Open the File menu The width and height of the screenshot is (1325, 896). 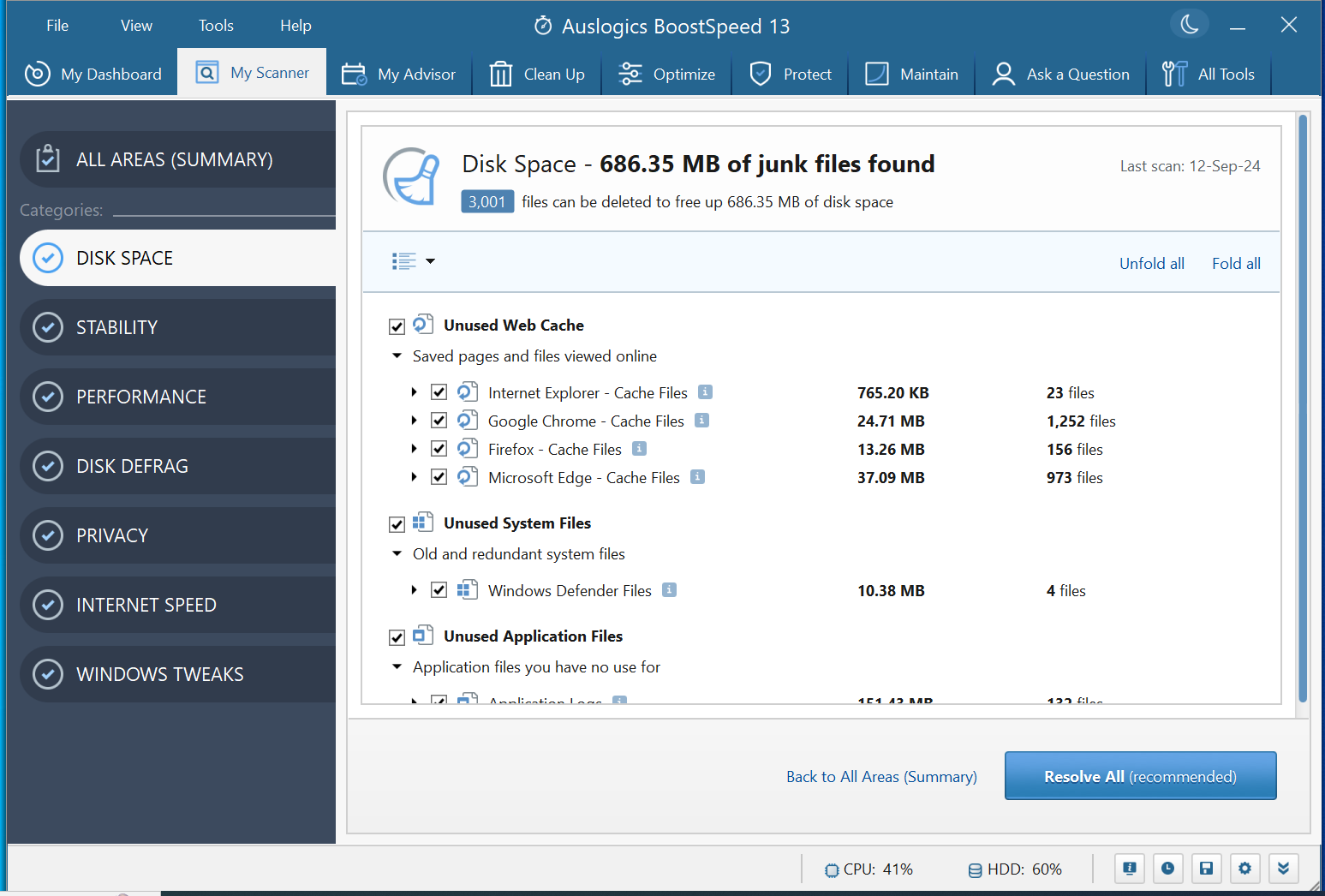click(x=57, y=26)
